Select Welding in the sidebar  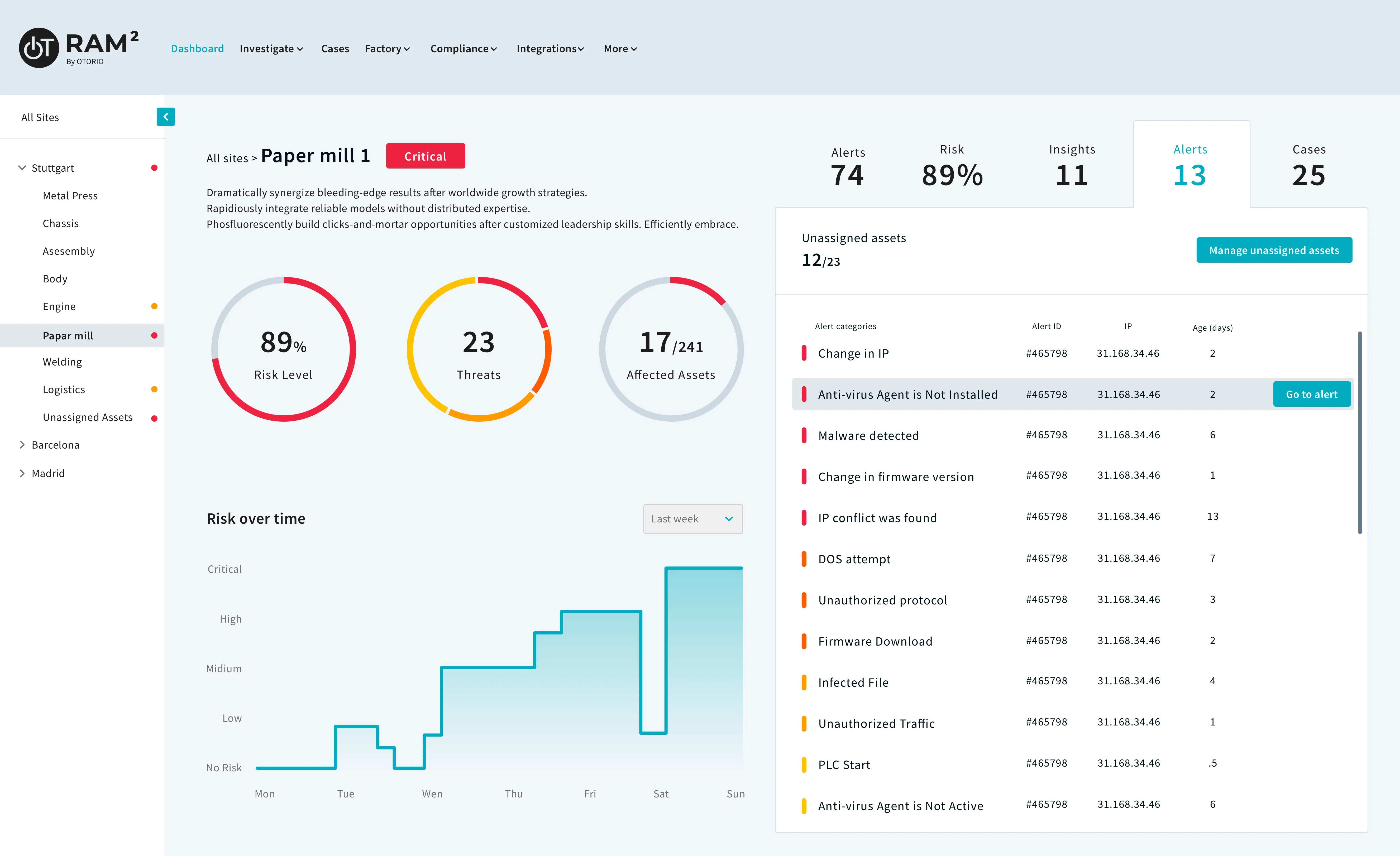pos(62,362)
